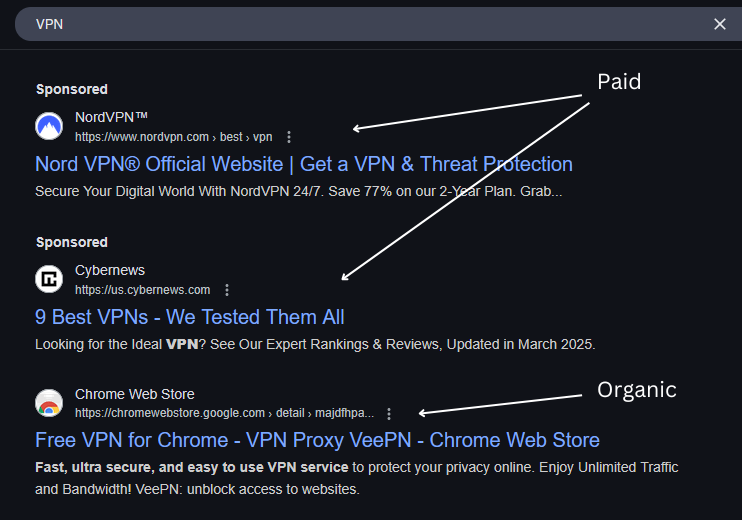Screen dimensions: 742x520
Task: Open the three-dot menu beside nordvpn.com URL
Action: 289,137
